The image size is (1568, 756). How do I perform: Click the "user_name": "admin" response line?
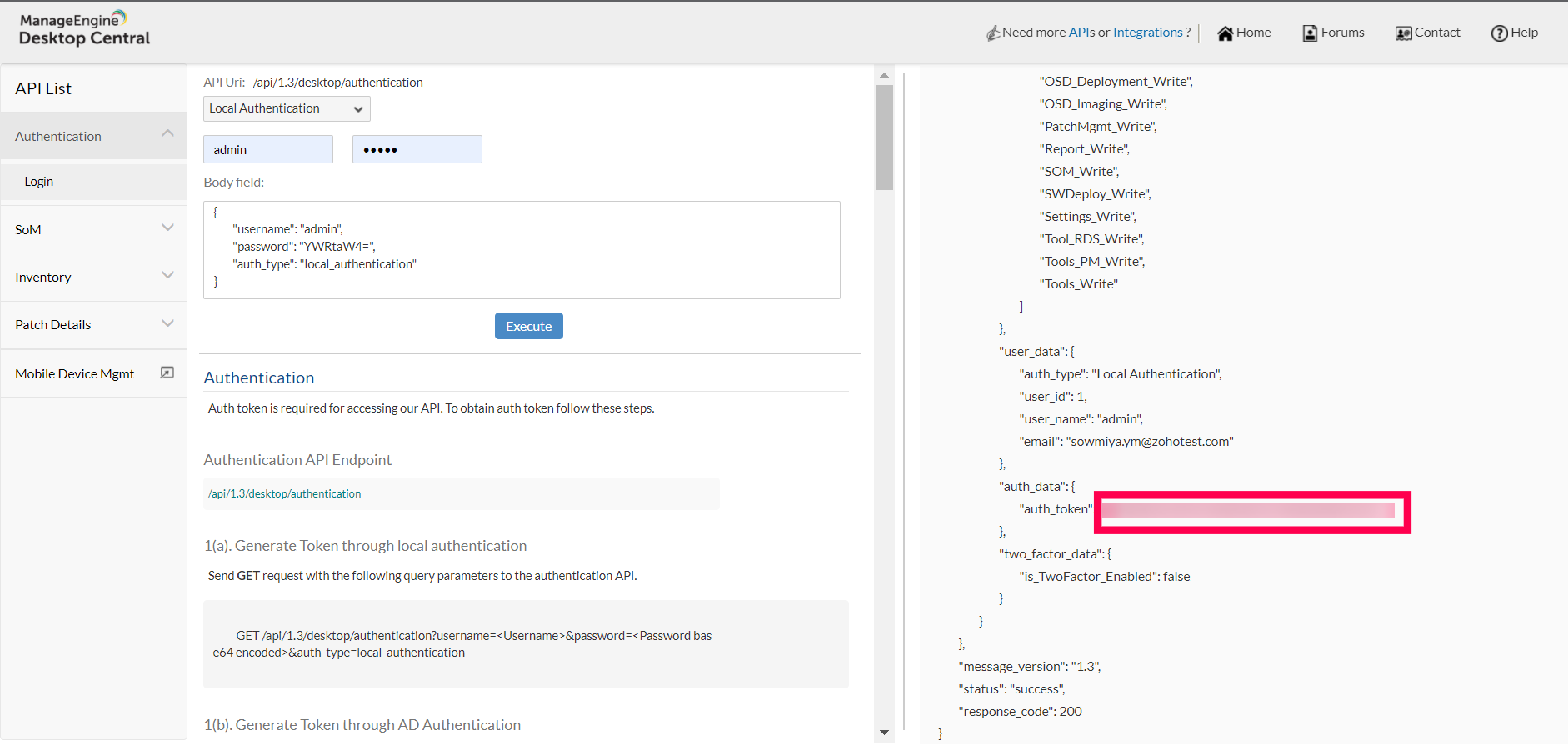tap(1081, 419)
